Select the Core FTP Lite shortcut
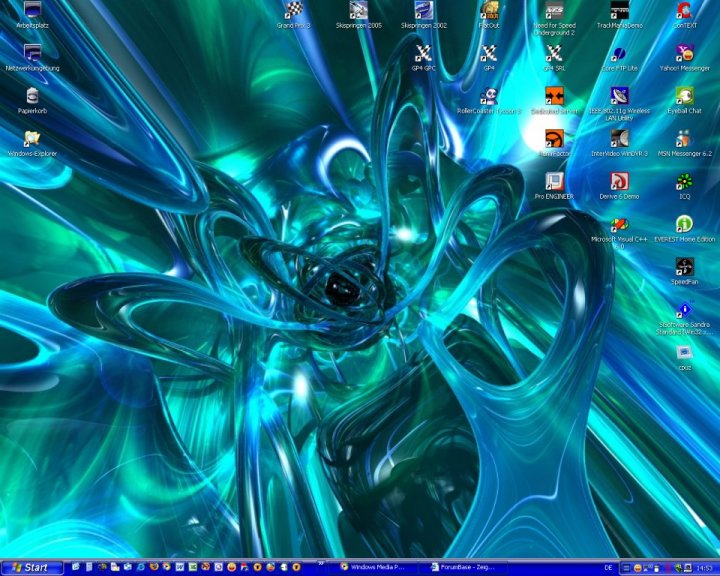Screen dimensions: 720x576 [x=619, y=57]
